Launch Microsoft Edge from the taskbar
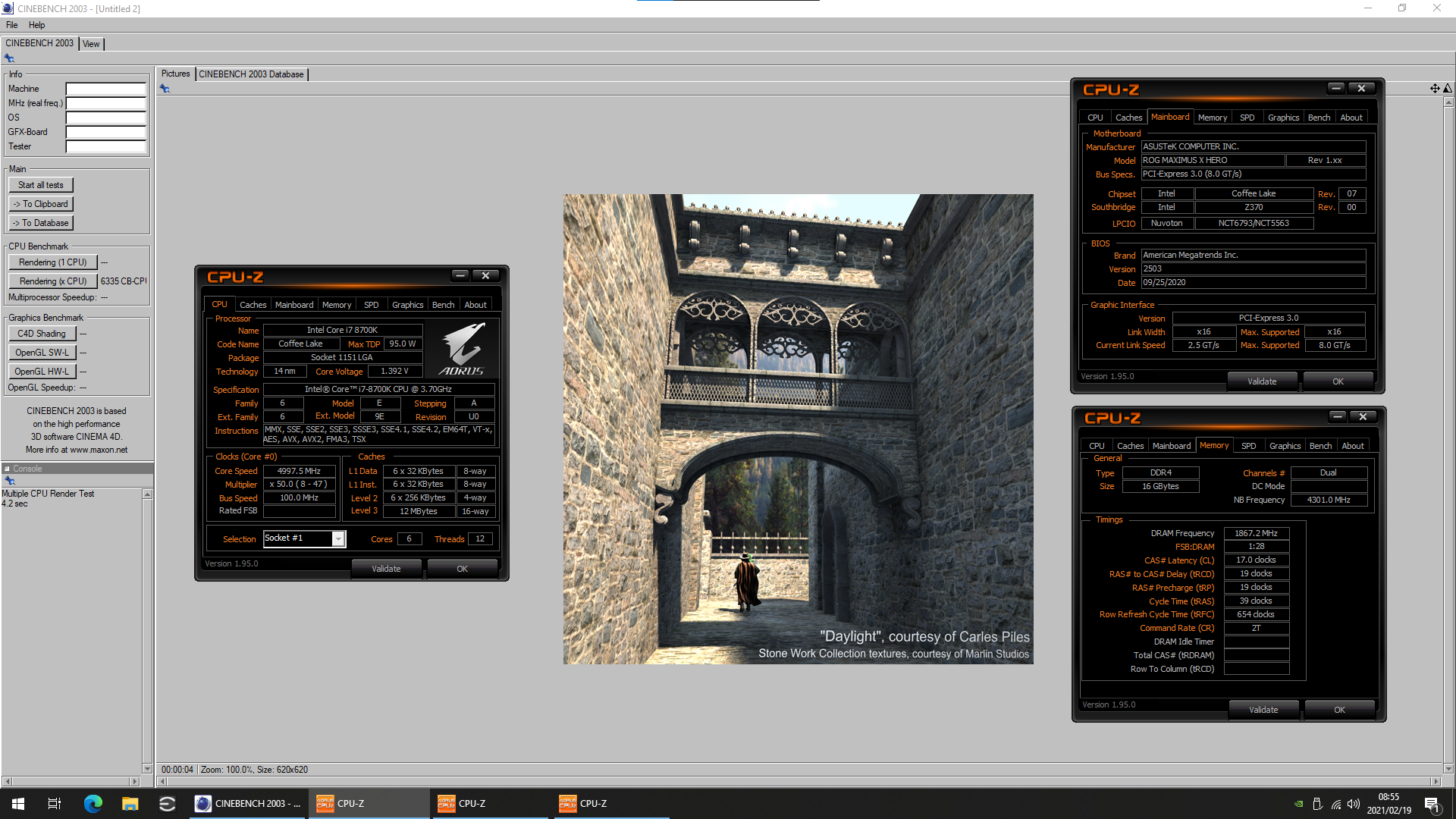 click(93, 804)
